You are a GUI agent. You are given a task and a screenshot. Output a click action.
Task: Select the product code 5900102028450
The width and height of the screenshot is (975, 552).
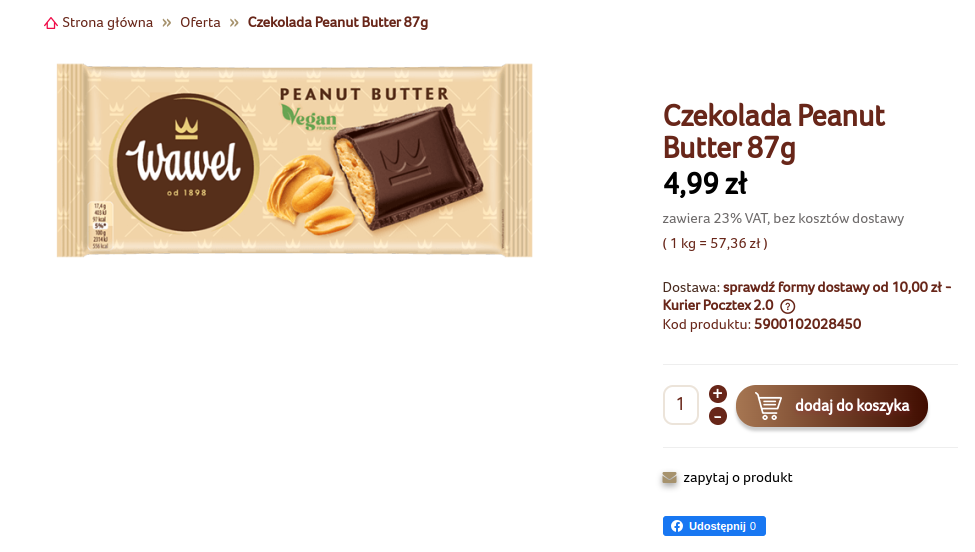point(807,324)
